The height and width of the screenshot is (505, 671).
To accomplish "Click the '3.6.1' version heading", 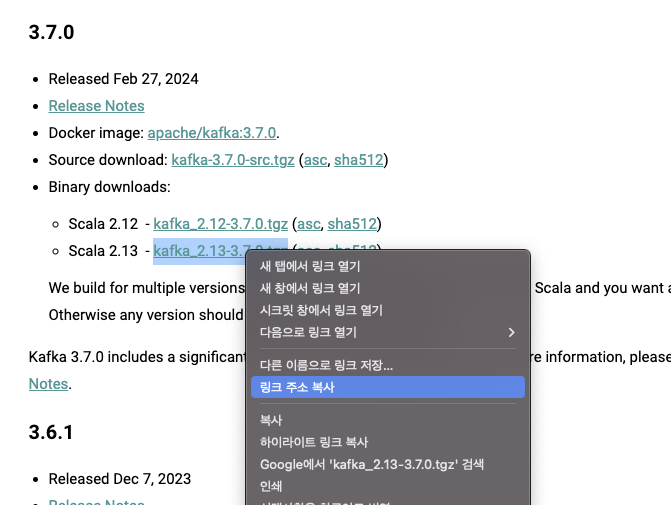I will tap(51, 432).
